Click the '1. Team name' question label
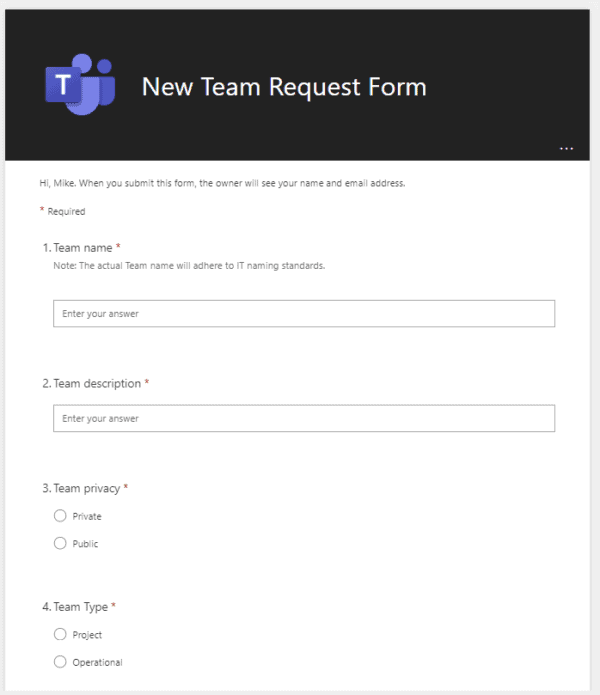 (78, 247)
